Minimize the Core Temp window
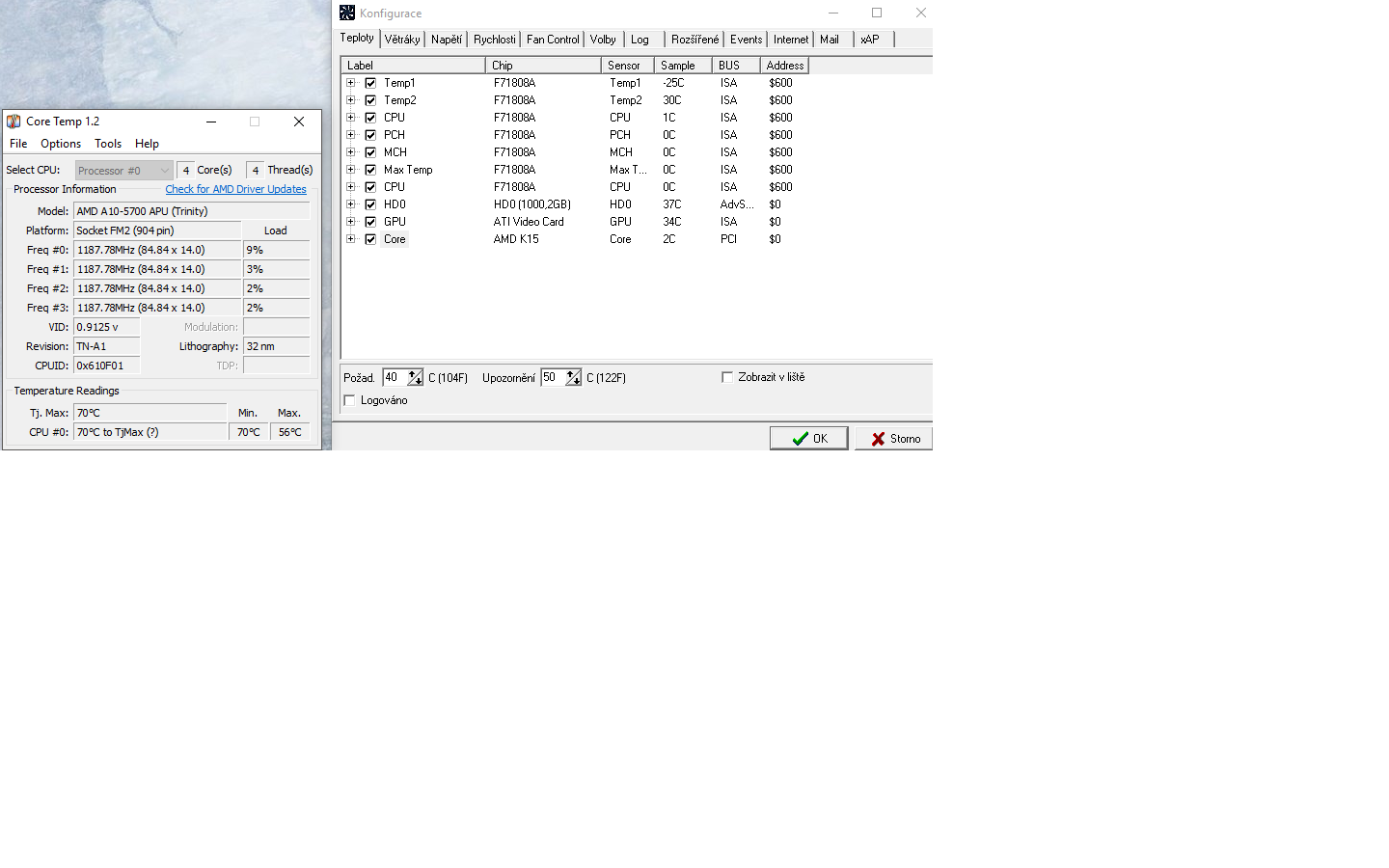This screenshot has height=868, width=1389. (x=210, y=122)
